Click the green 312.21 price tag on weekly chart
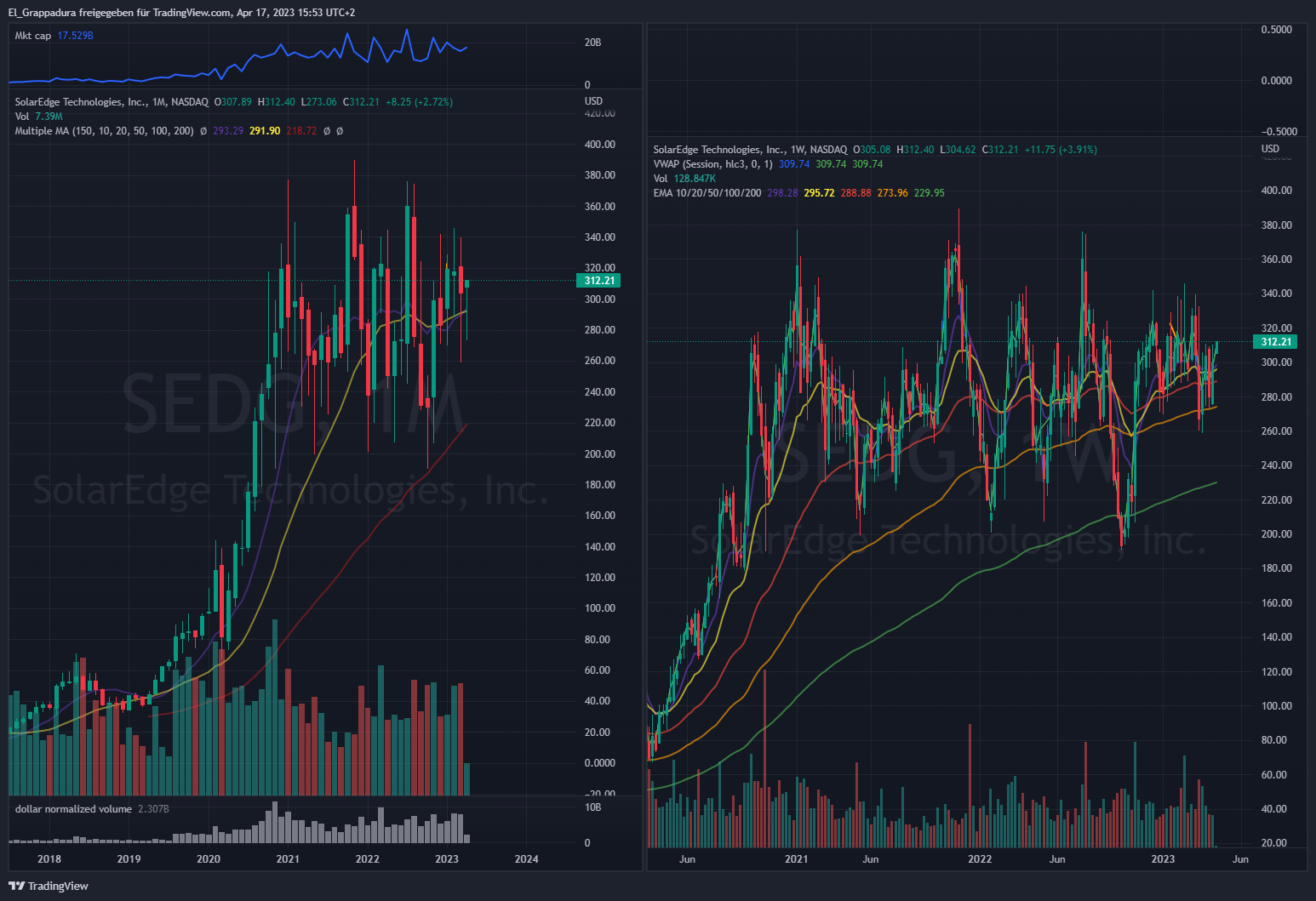The width and height of the screenshot is (1316, 901). [1275, 341]
